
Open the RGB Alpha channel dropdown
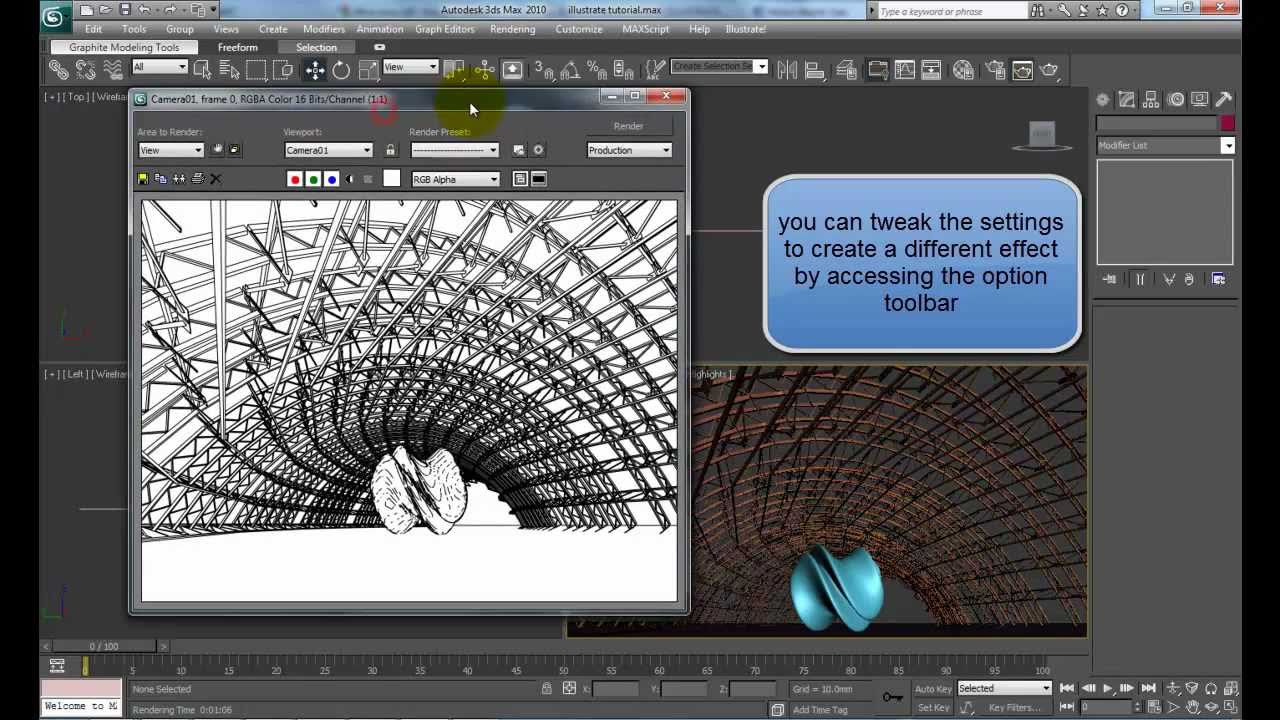(456, 179)
